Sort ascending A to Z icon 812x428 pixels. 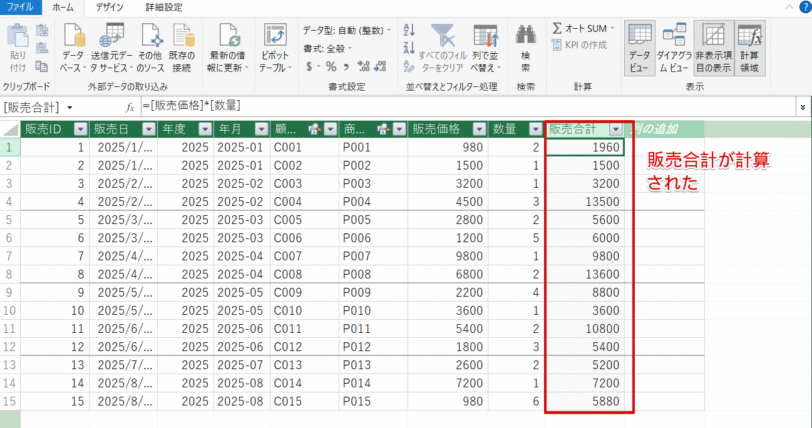(x=409, y=30)
